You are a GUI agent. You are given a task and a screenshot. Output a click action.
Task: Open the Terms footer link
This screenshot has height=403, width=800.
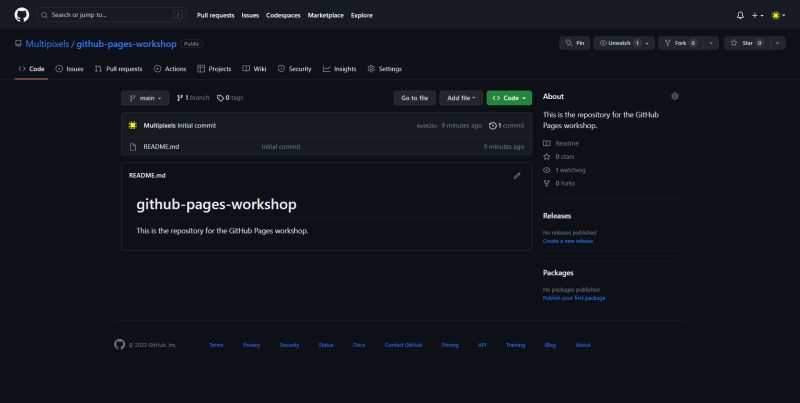216,345
